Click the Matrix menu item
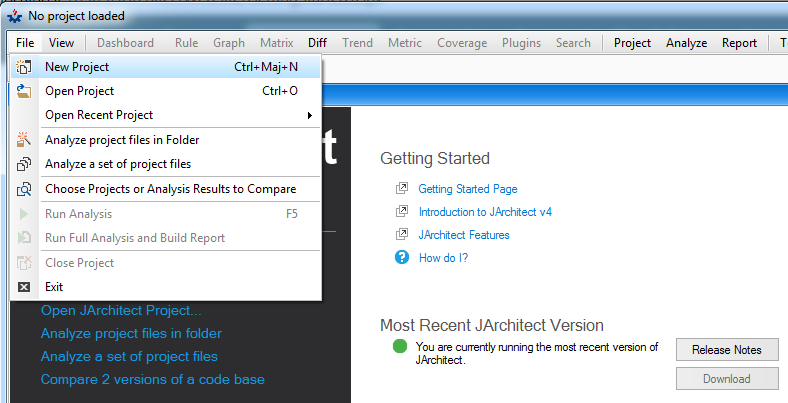788x403 pixels. tap(277, 43)
